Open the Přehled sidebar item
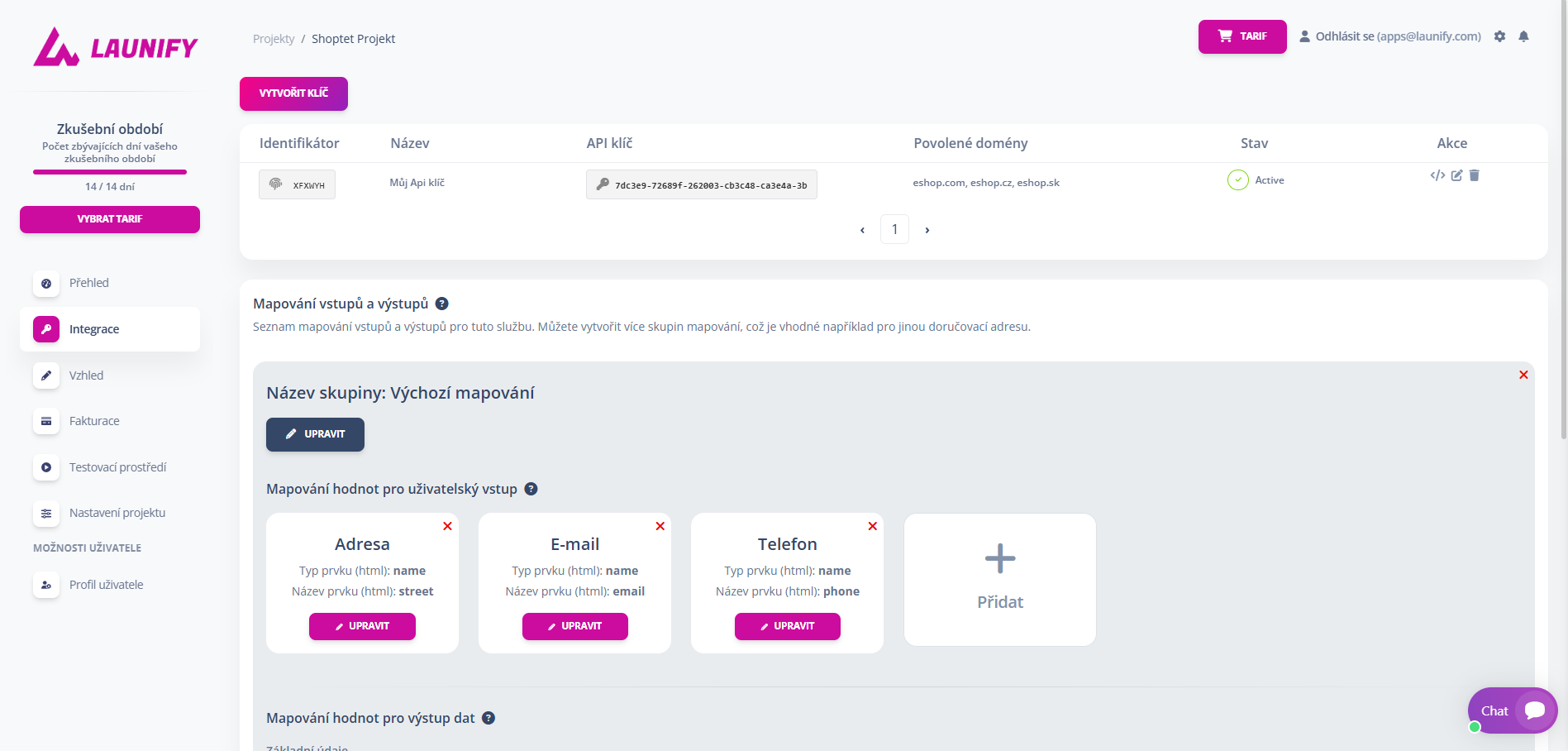 (x=89, y=283)
